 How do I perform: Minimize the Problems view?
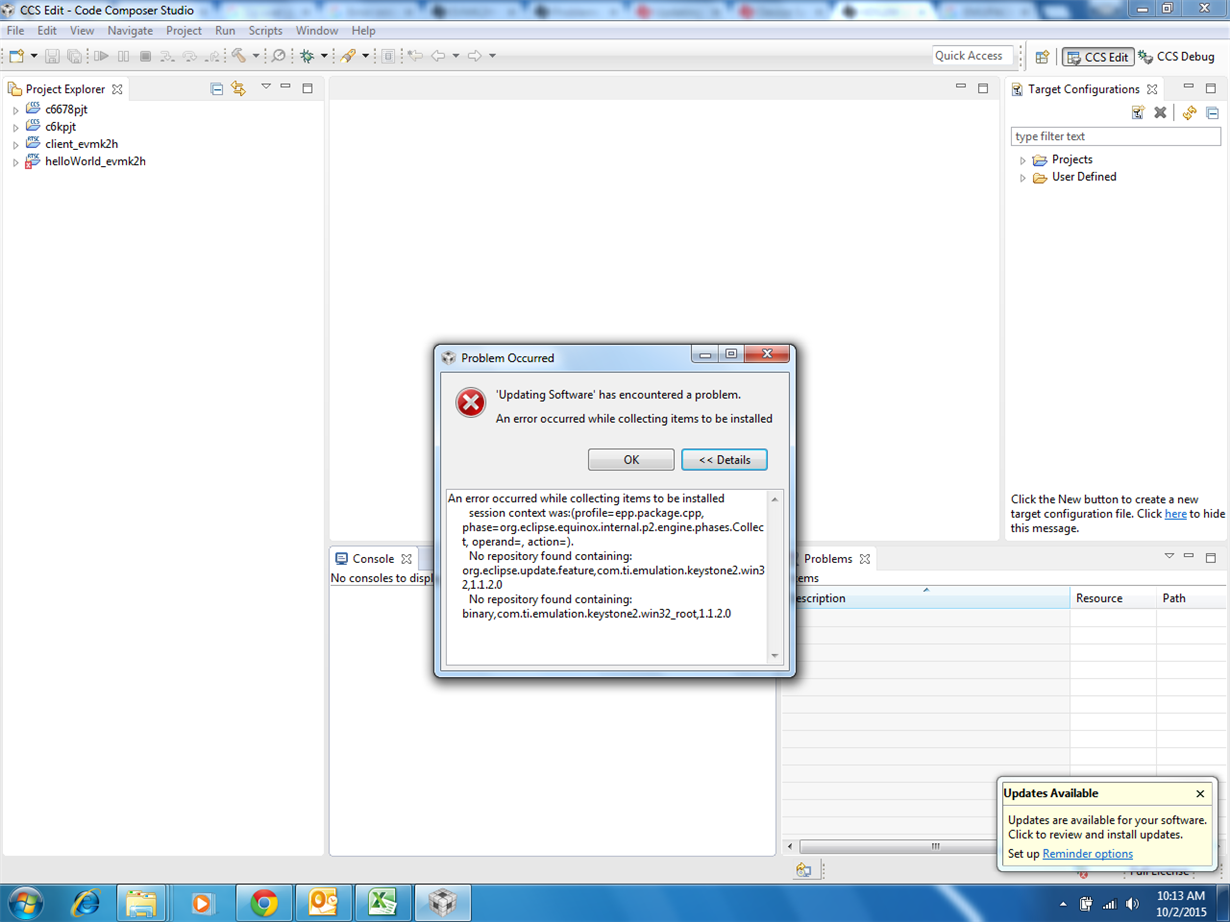coord(1189,557)
